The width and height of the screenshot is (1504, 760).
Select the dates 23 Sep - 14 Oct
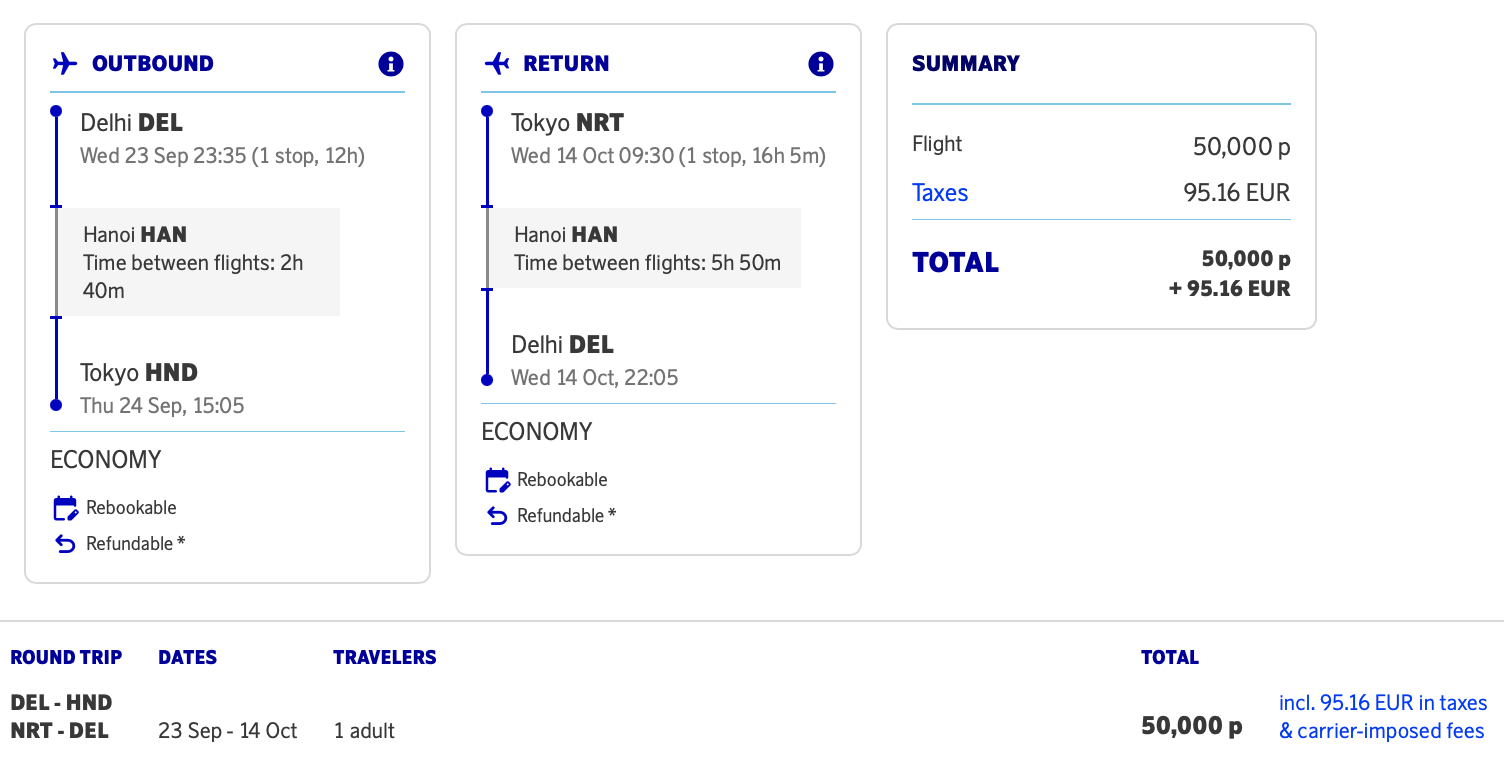click(x=226, y=730)
